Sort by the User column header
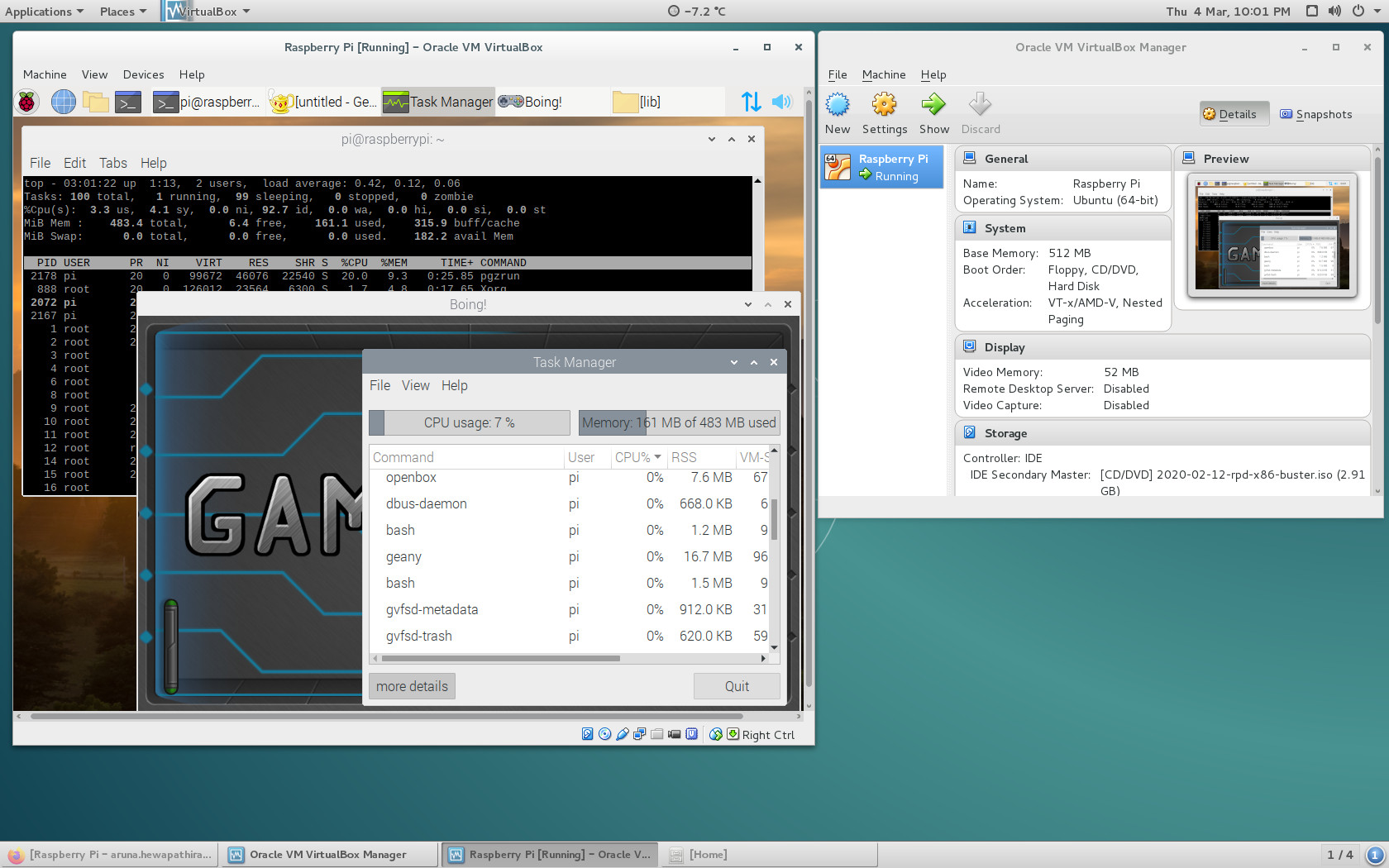 click(x=587, y=457)
